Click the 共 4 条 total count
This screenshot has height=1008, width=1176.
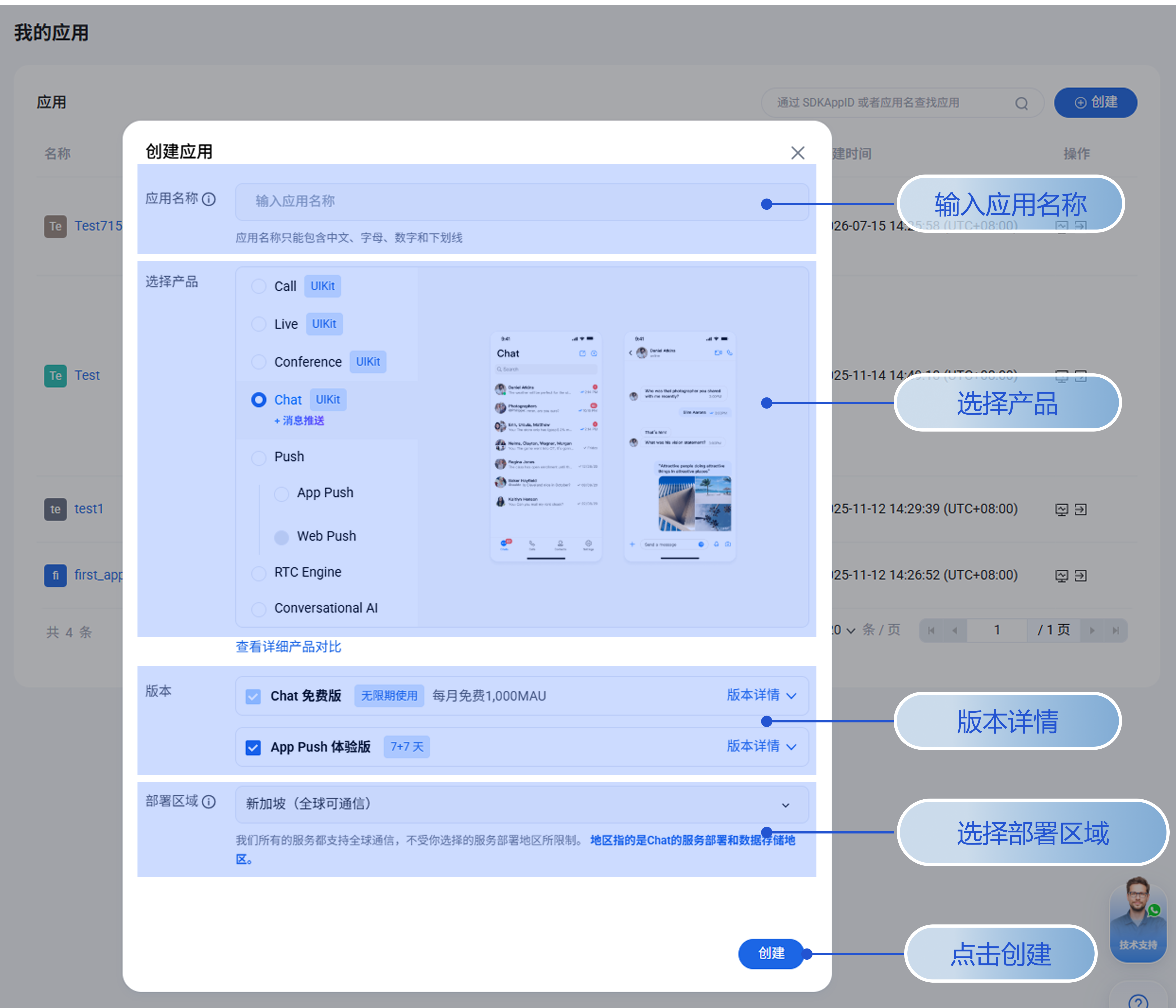pos(69,632)
